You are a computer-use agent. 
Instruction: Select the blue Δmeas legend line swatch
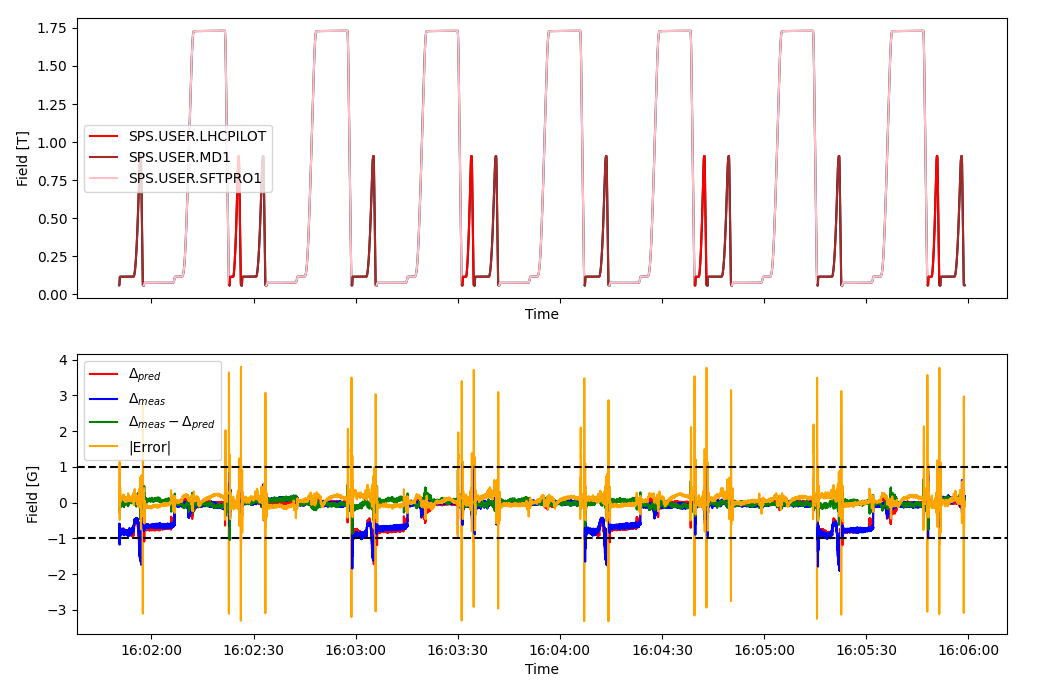(x=105, y=399)
